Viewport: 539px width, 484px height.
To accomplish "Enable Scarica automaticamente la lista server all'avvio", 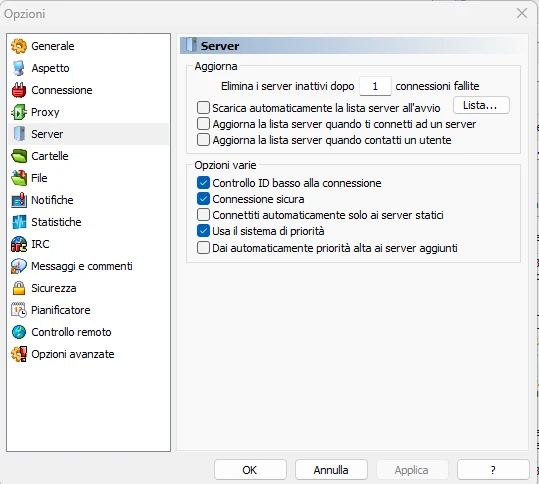I will pyautogui.click(x=203, y=108).
